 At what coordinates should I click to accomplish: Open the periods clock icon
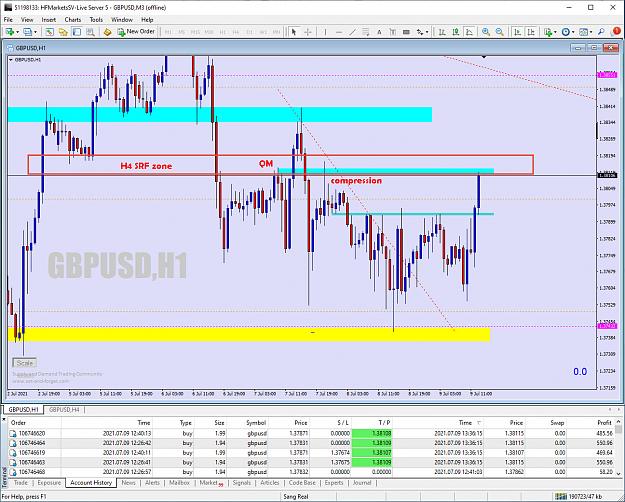[x=566, y=32]
